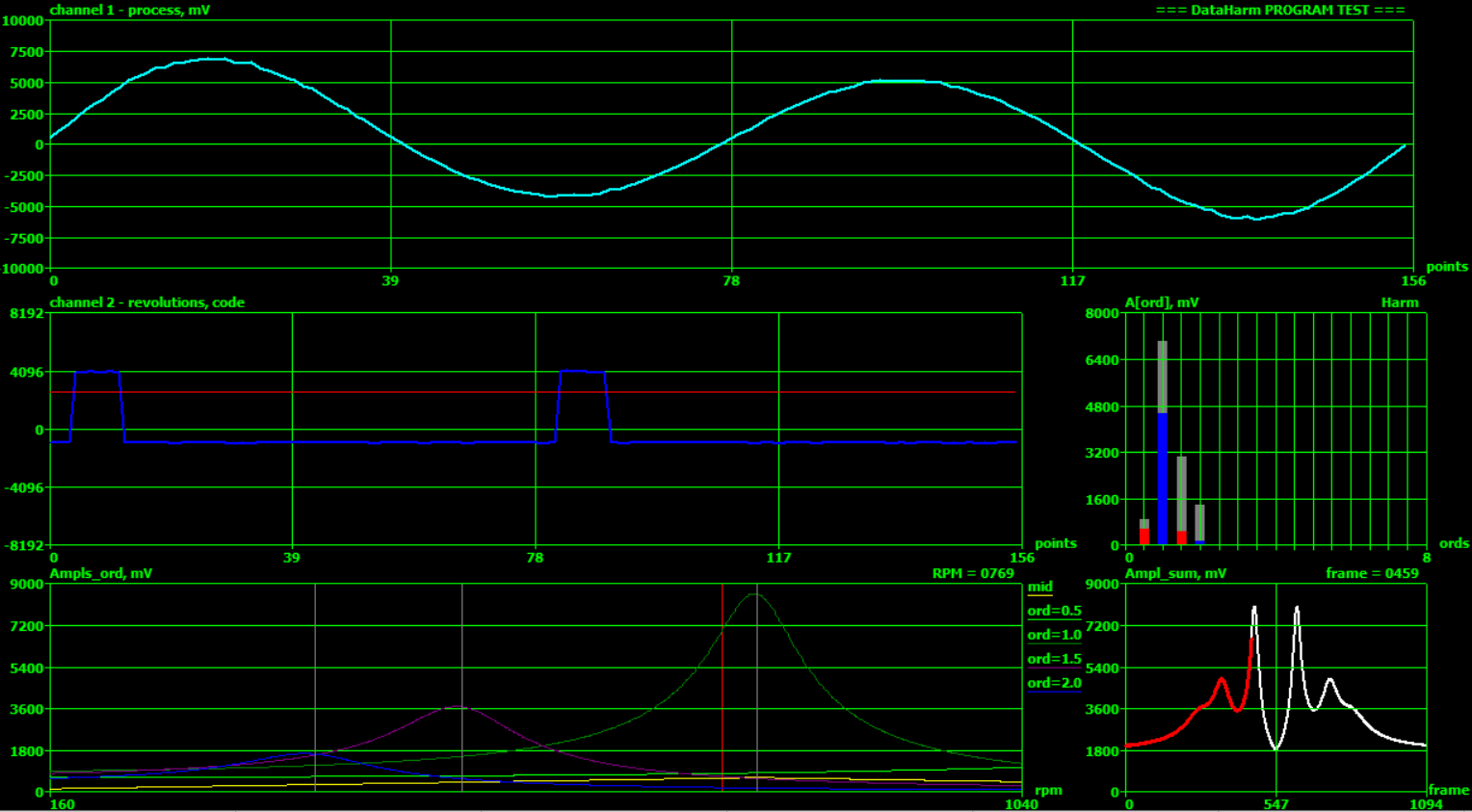Click the first red harmonic bar
This screenshot has width=1472, height=812.
click(1144, 537)
